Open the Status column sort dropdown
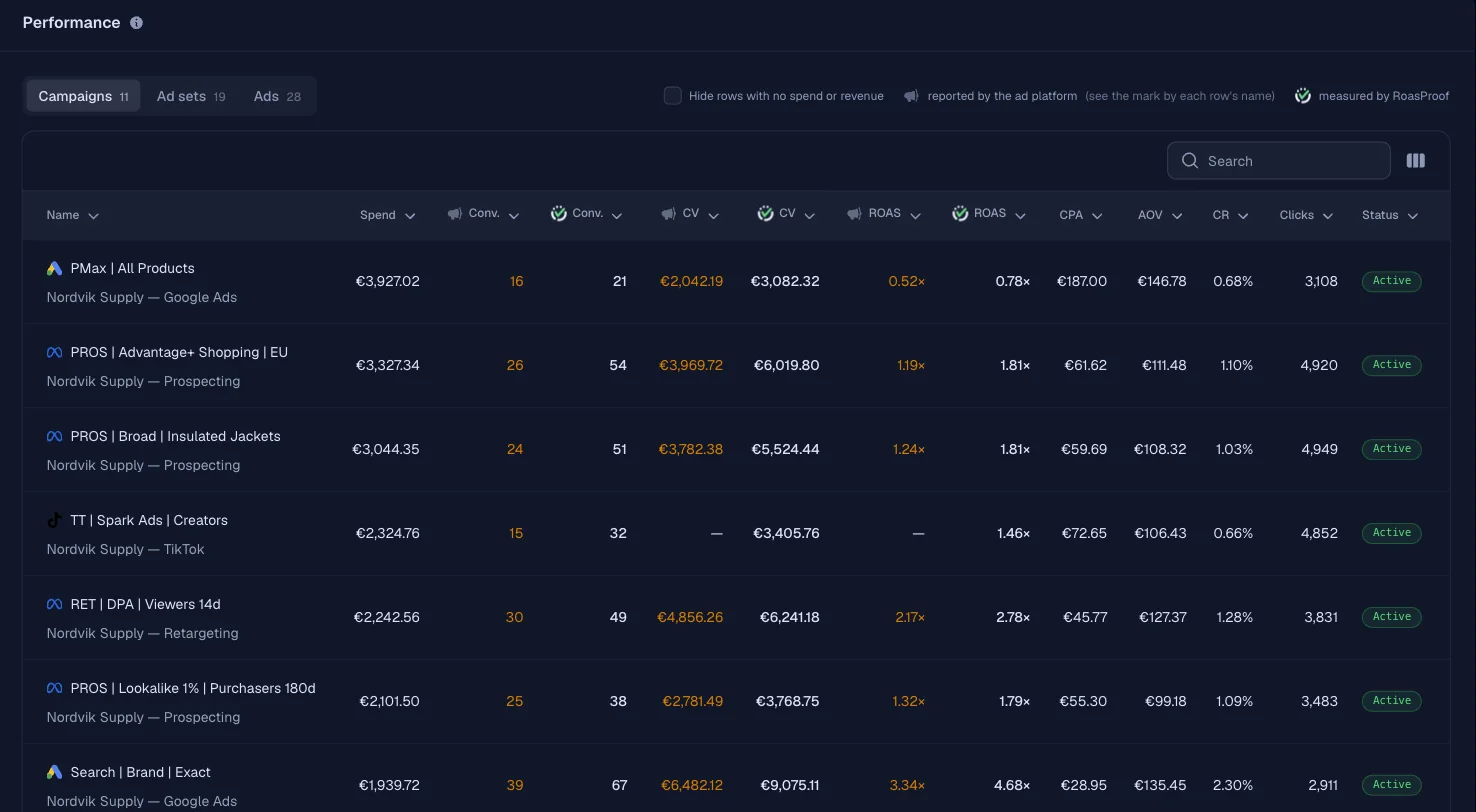1476x812 pixels. coord(1413,216)
